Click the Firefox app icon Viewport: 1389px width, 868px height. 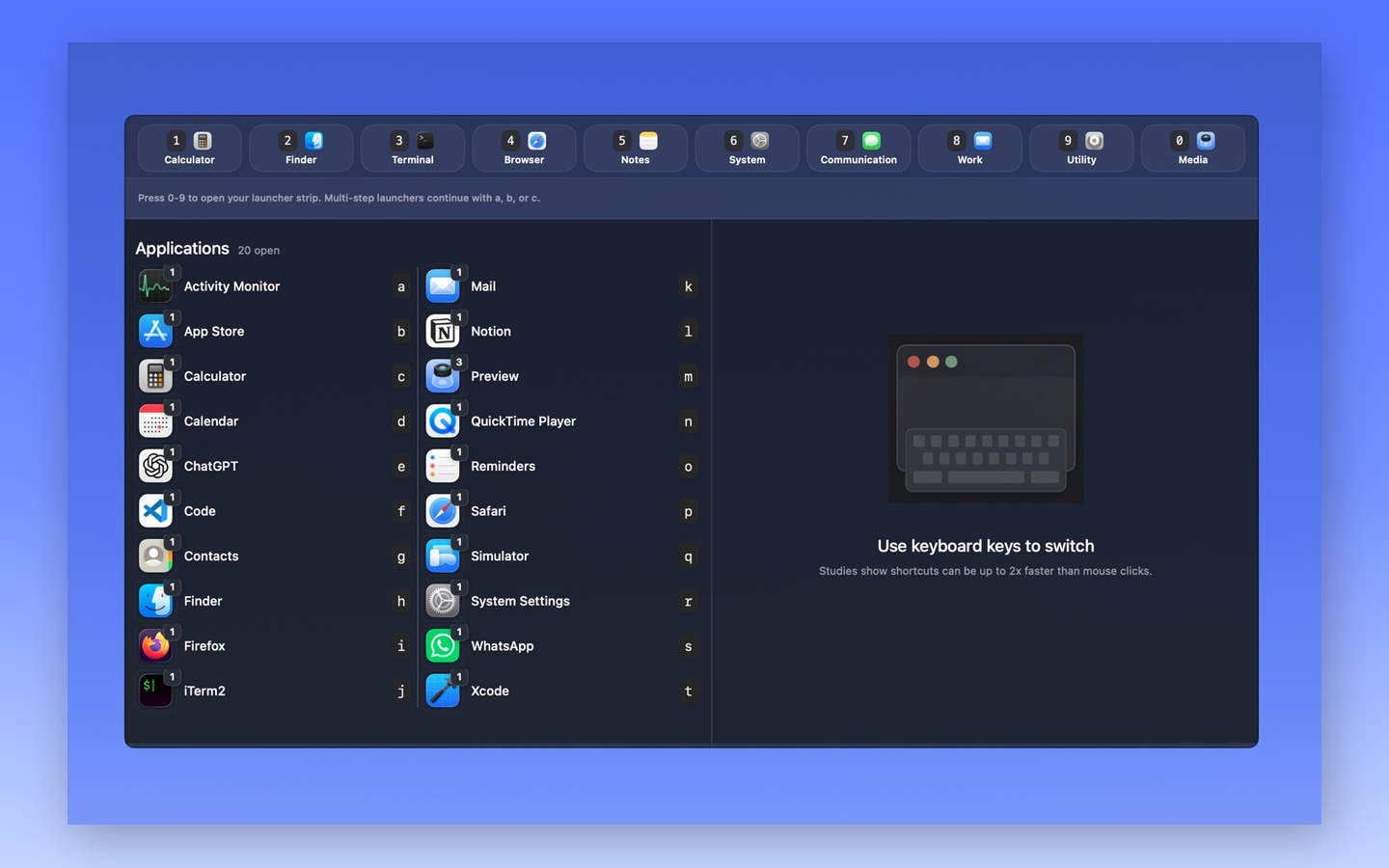(155, 646)
